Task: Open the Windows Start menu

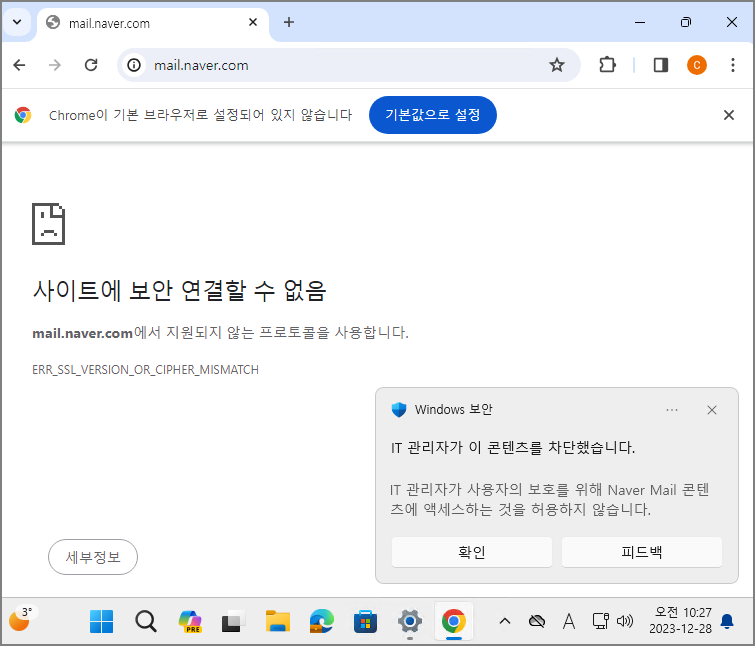Action: pos(102,621)
